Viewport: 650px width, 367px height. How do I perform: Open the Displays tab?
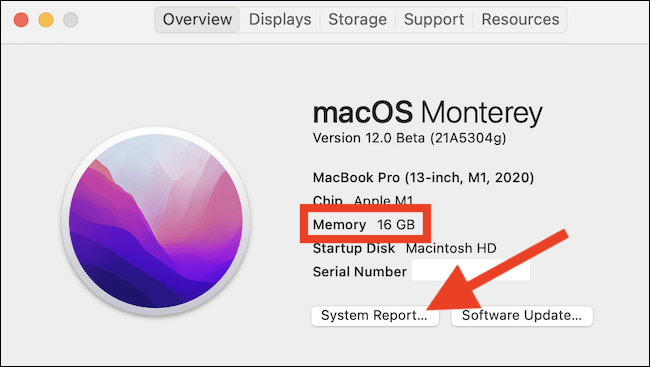pos(280,19)
